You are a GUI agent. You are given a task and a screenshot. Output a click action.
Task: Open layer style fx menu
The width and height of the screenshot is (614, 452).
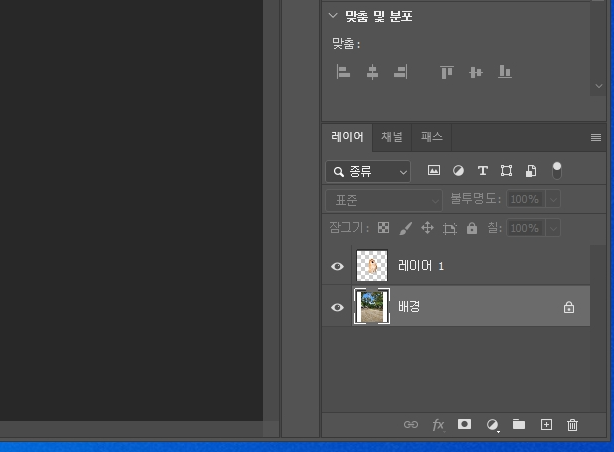438,425
